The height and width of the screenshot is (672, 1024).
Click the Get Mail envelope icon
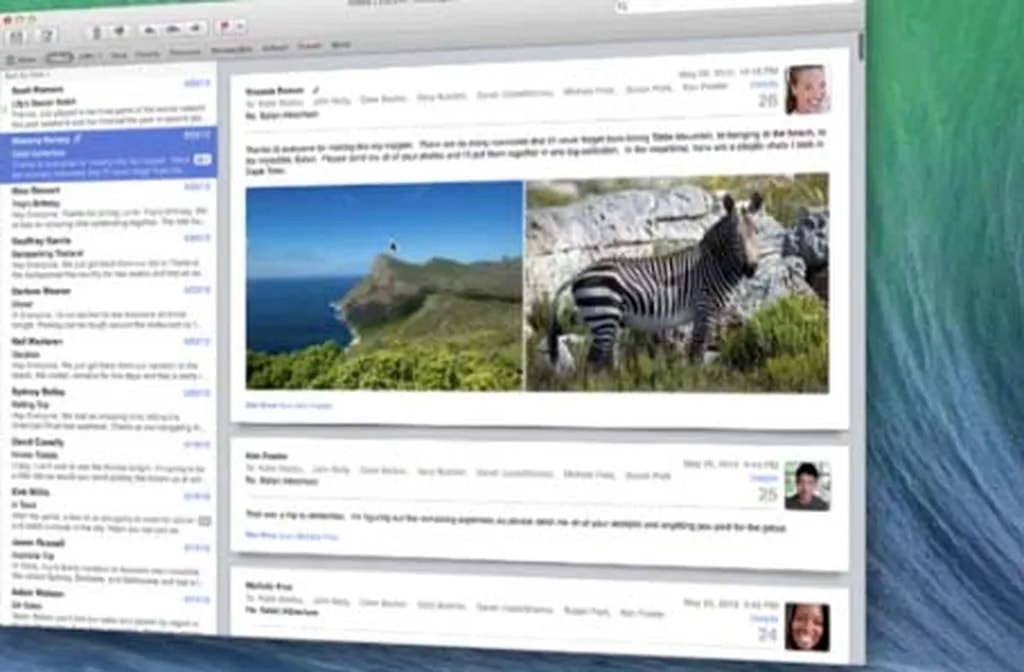click(15, 36)
